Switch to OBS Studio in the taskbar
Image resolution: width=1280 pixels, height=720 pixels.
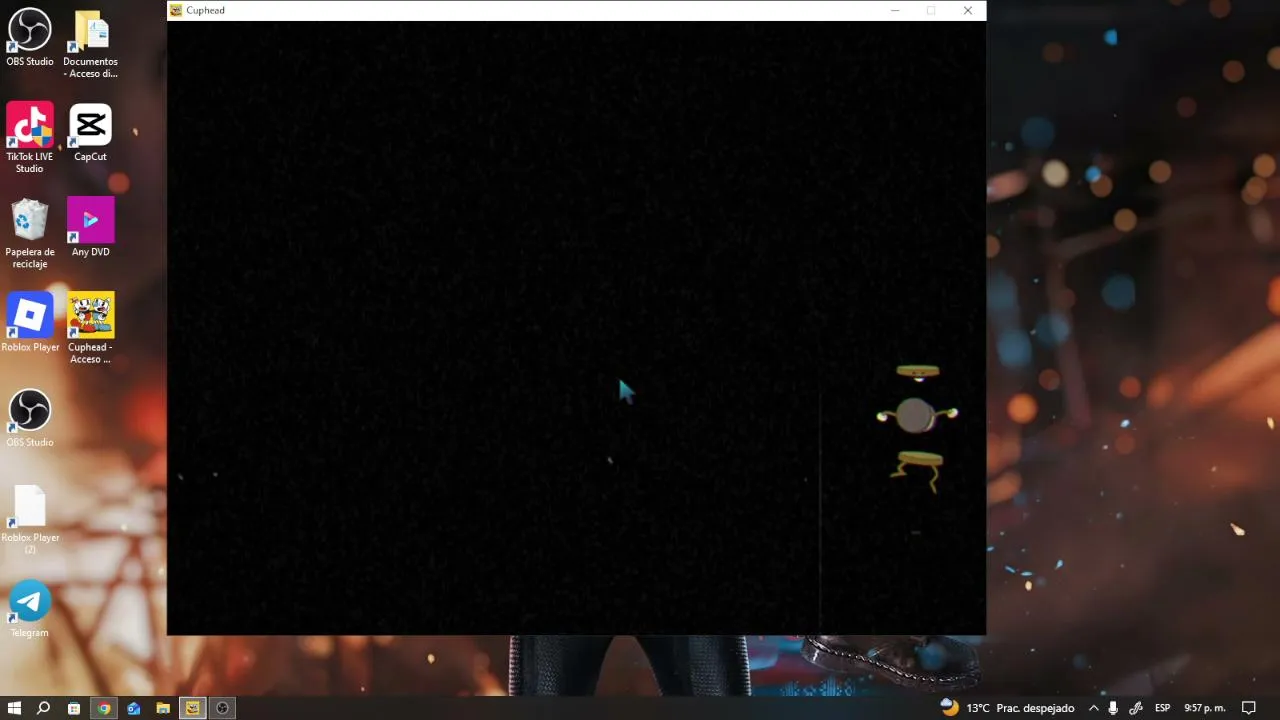tap(222, 708)
